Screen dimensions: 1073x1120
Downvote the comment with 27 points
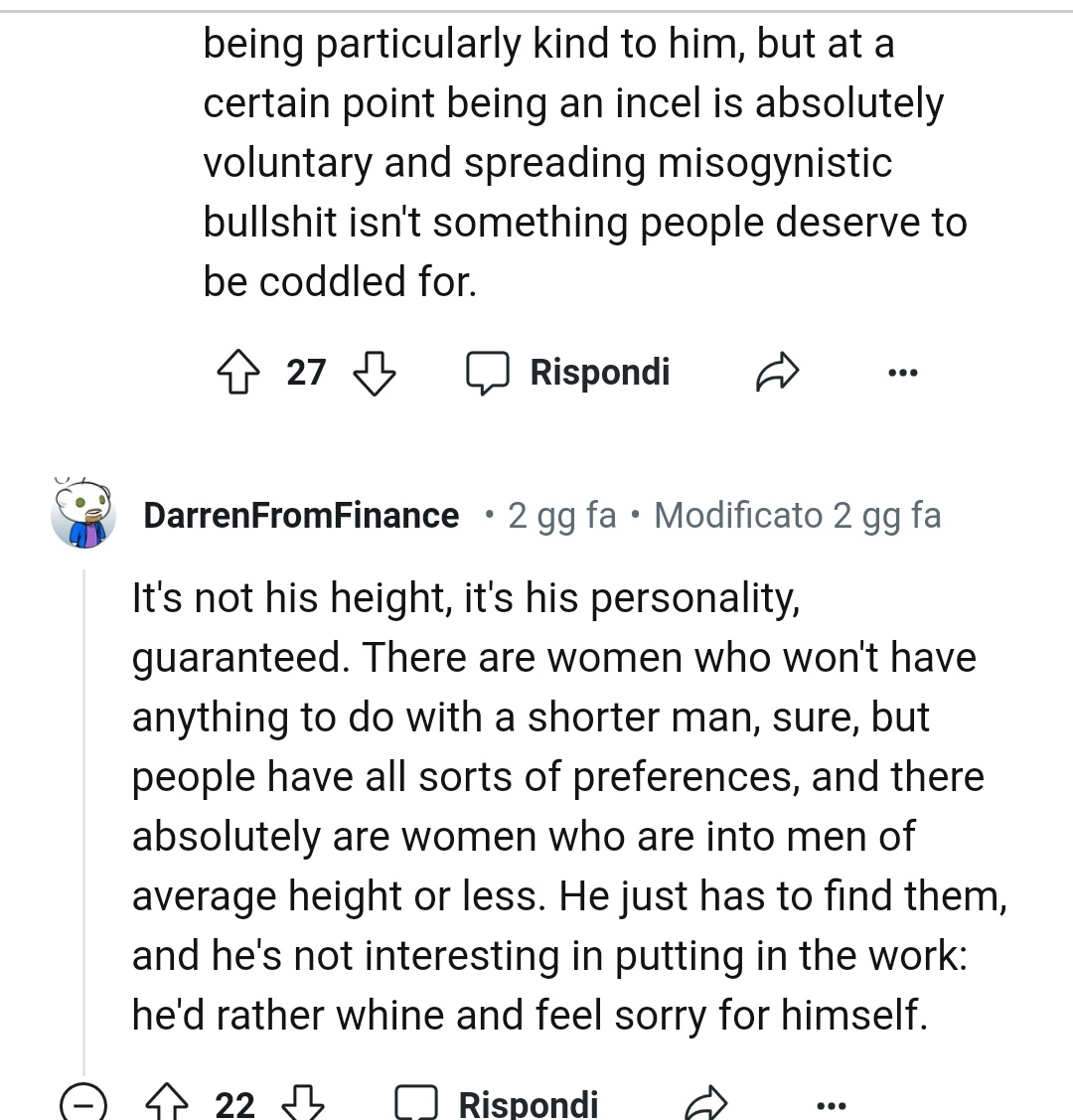[x=375, y=374]
